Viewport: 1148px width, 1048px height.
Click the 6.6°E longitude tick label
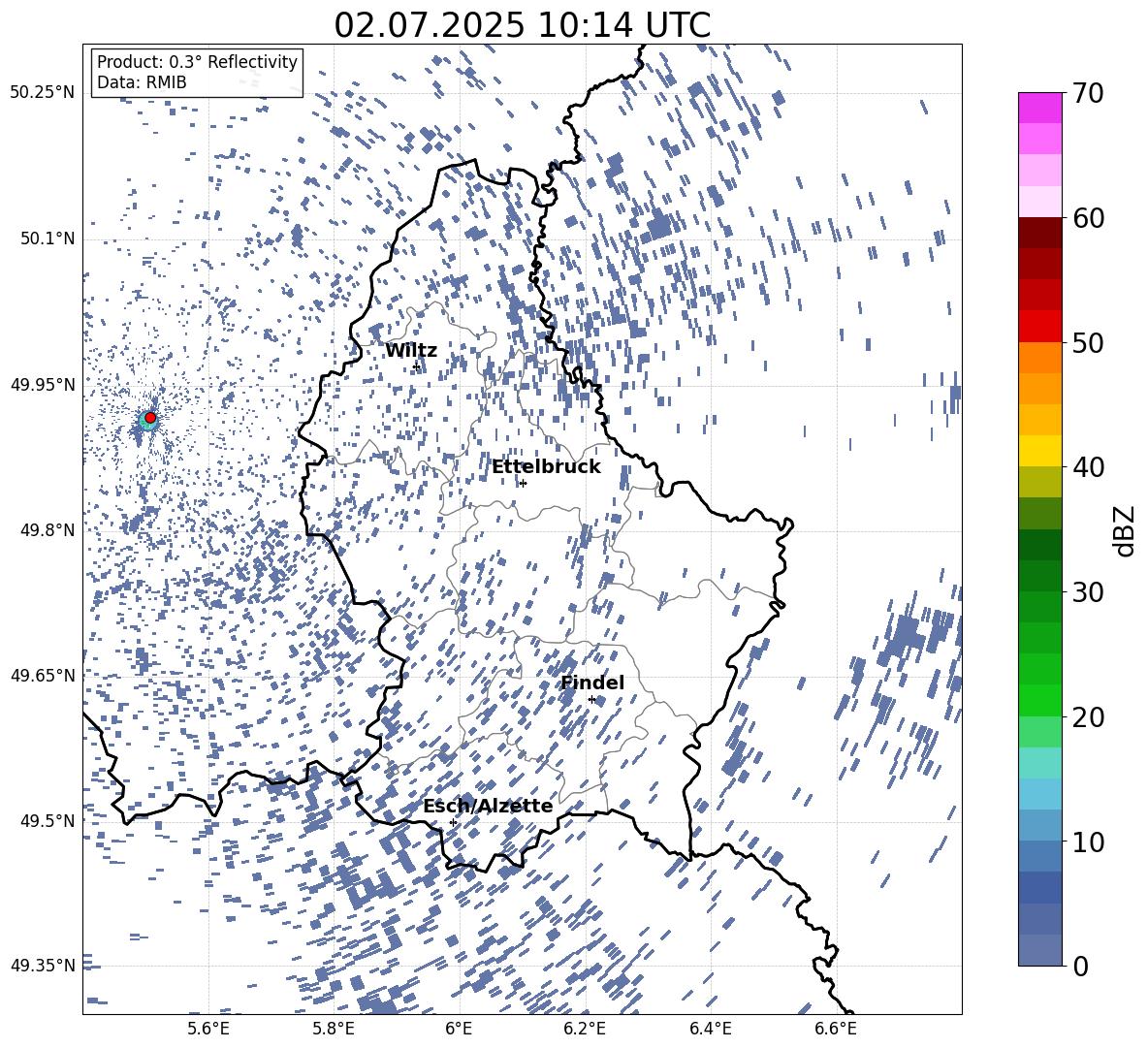[x=836, y=1029]
